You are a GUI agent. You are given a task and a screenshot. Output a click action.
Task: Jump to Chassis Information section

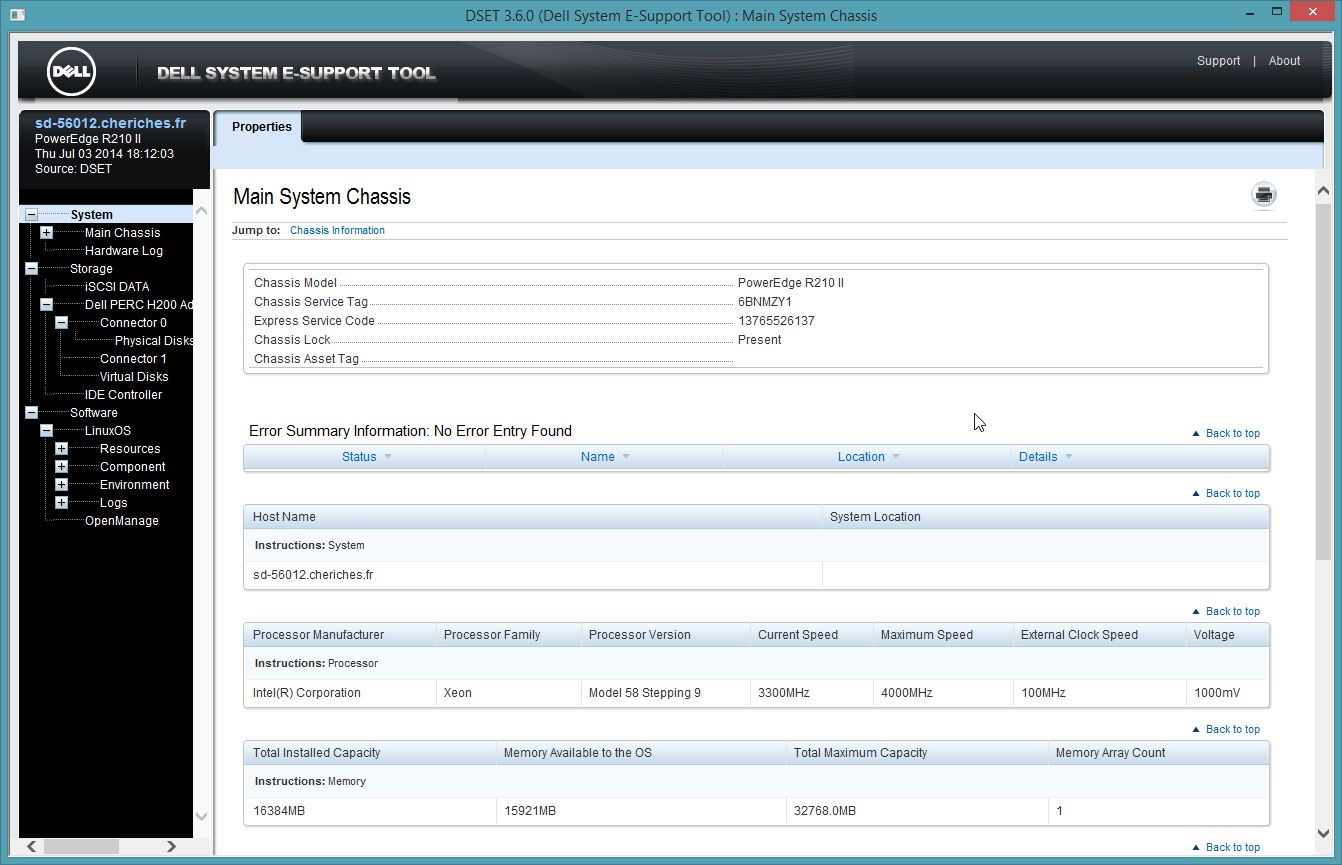pyautogui.click(x=337, y=230)
